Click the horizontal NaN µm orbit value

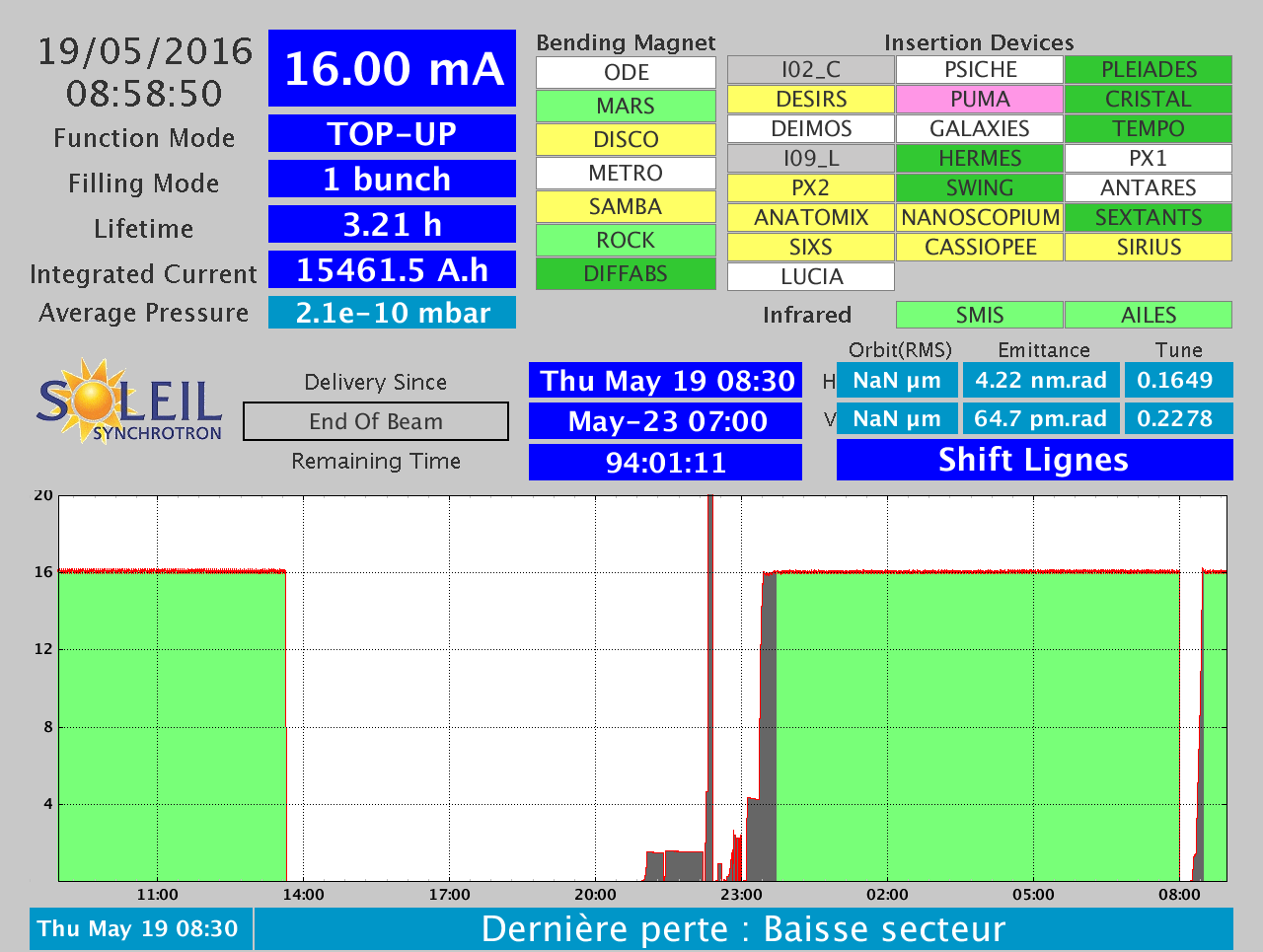pos(897,380)
